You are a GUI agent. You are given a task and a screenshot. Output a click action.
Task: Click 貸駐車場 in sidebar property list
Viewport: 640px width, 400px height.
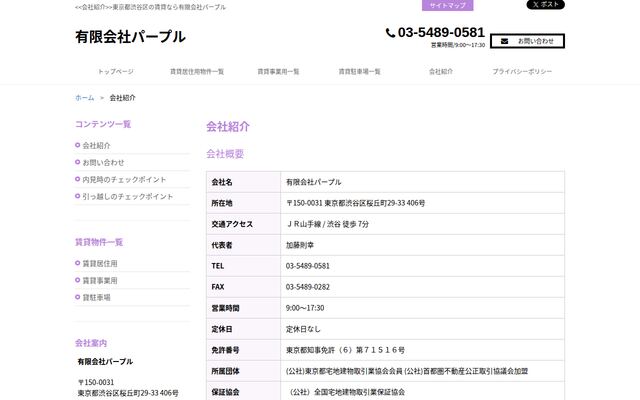coord(96,298)
